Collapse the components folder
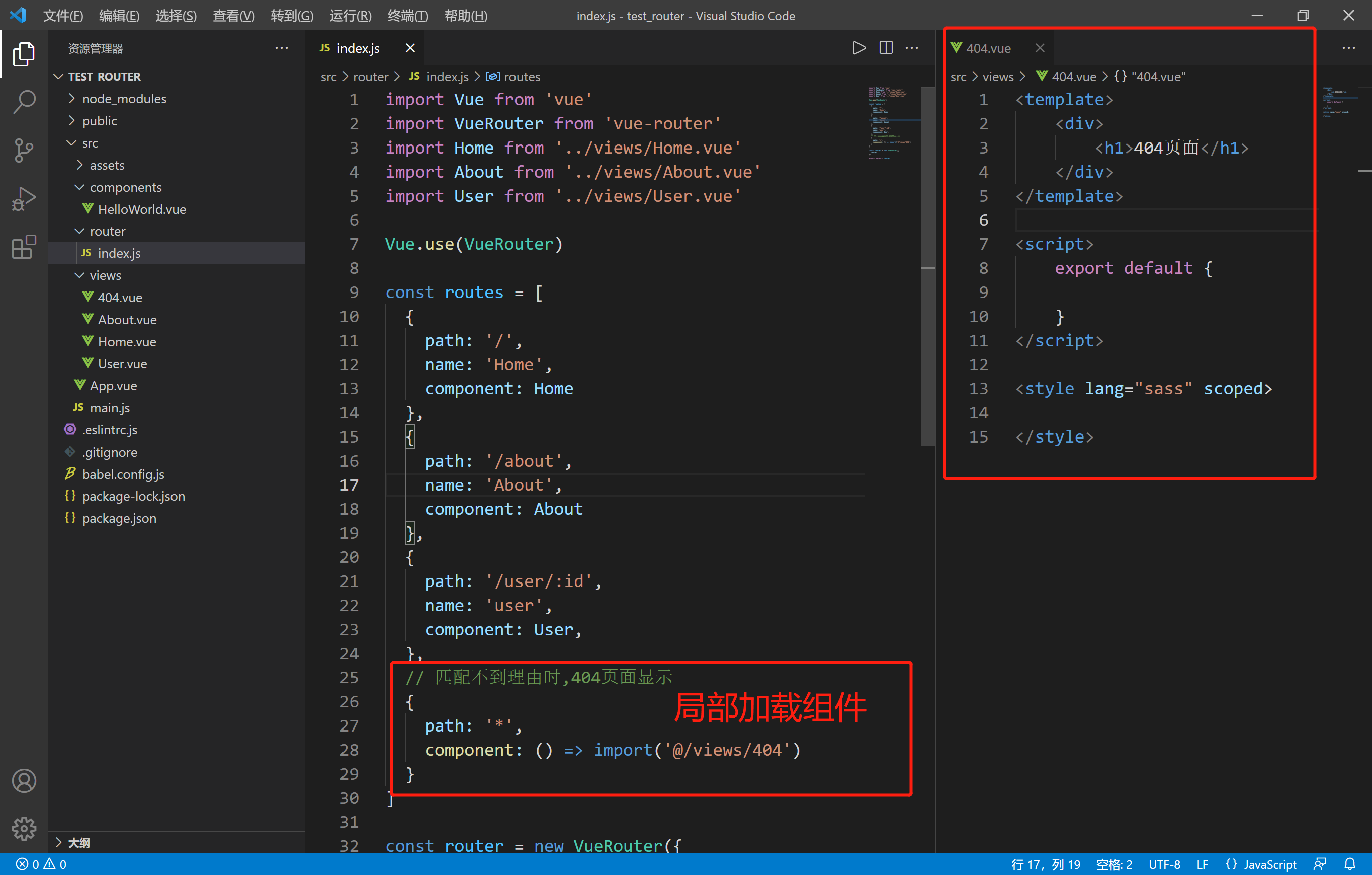 [x=125, y=187]
